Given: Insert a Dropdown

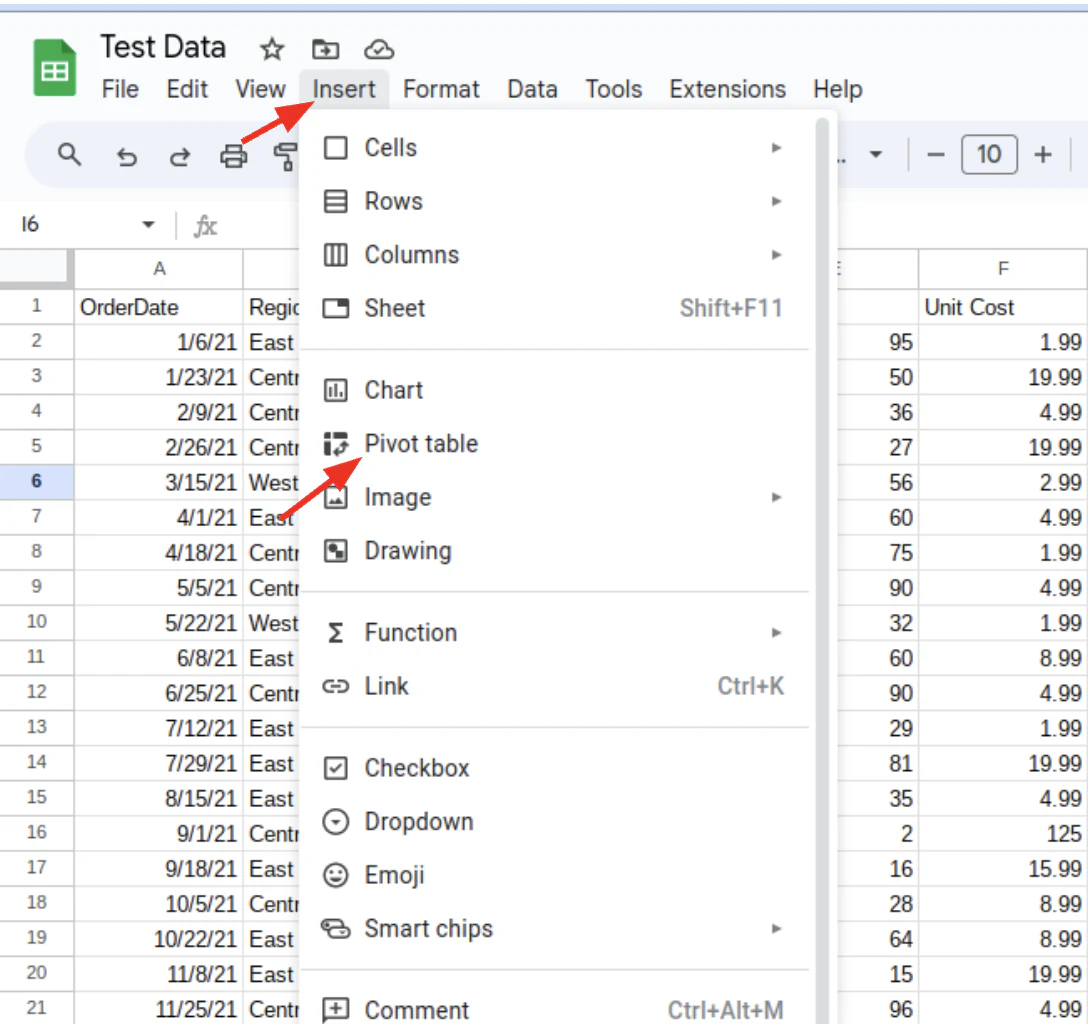Looking at the screenshot, I should point(555,822).
